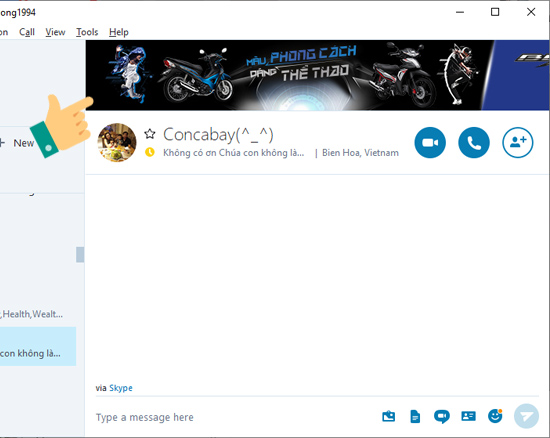Add people to this conversation
The image size is (550, 438).
coord(518,143)
